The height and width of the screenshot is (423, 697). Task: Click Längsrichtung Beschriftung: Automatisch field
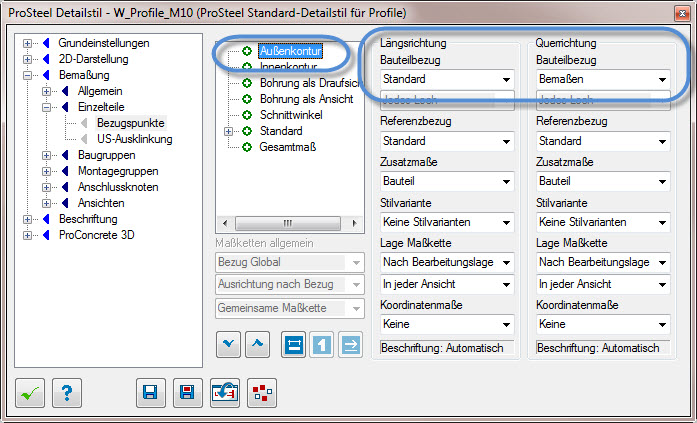click(447, 348)
